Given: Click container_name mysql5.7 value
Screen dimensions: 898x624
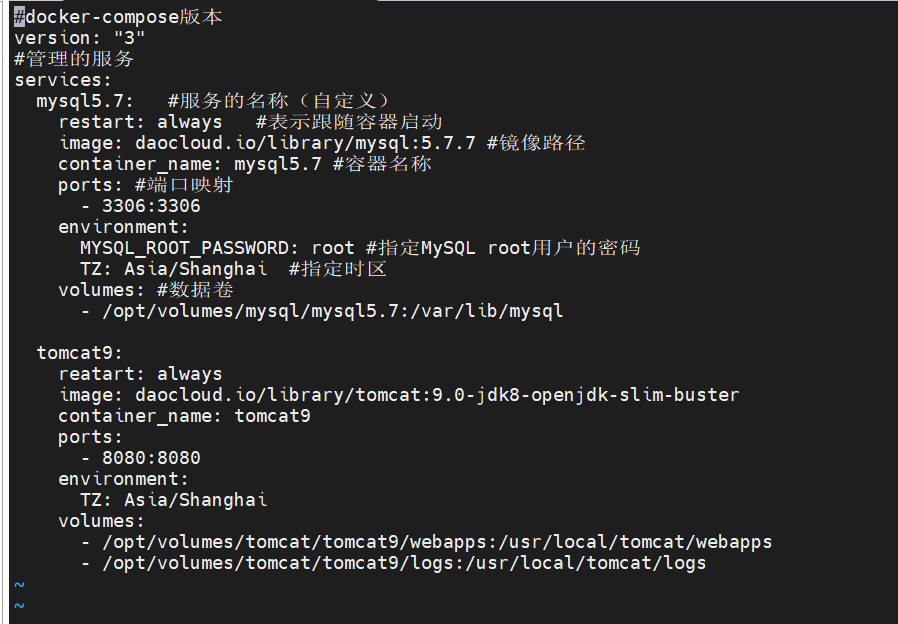Looking at the screenshot, I should (x=278, y=164).
